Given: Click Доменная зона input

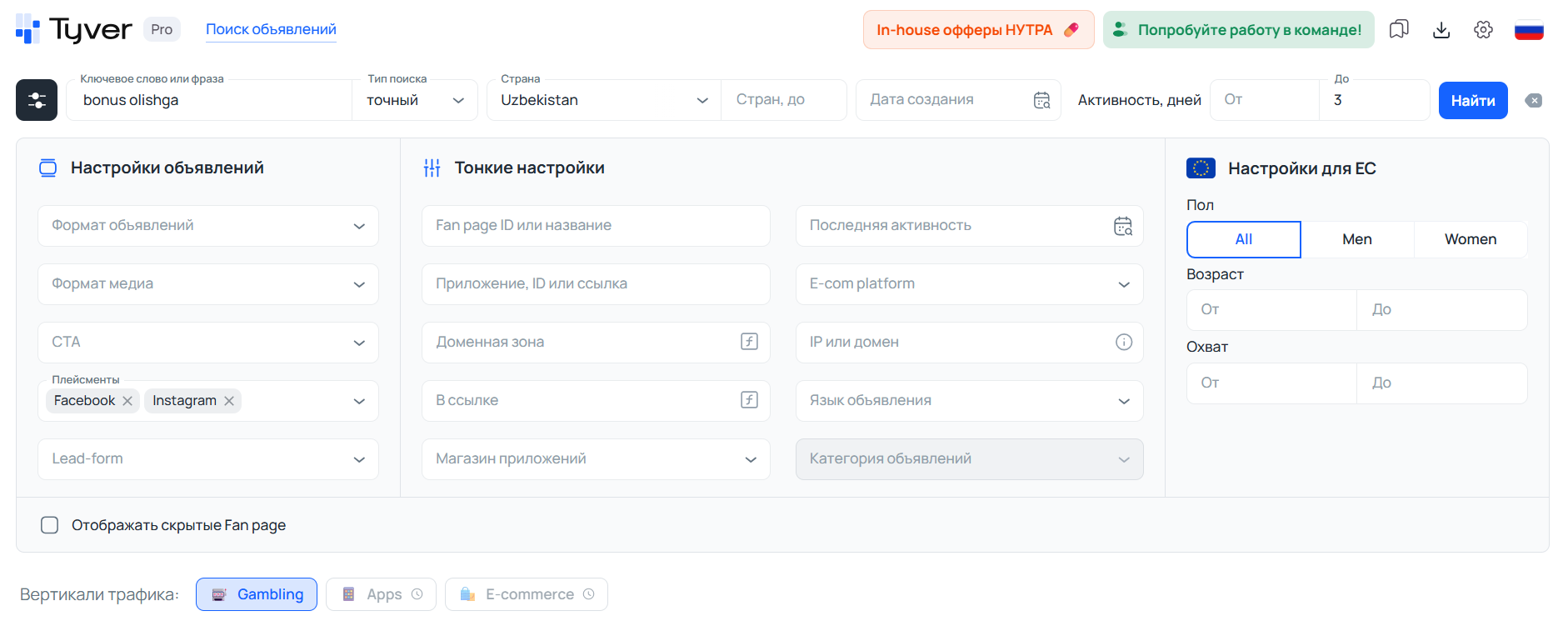Looking at the screenshot, I should (596, 343).
